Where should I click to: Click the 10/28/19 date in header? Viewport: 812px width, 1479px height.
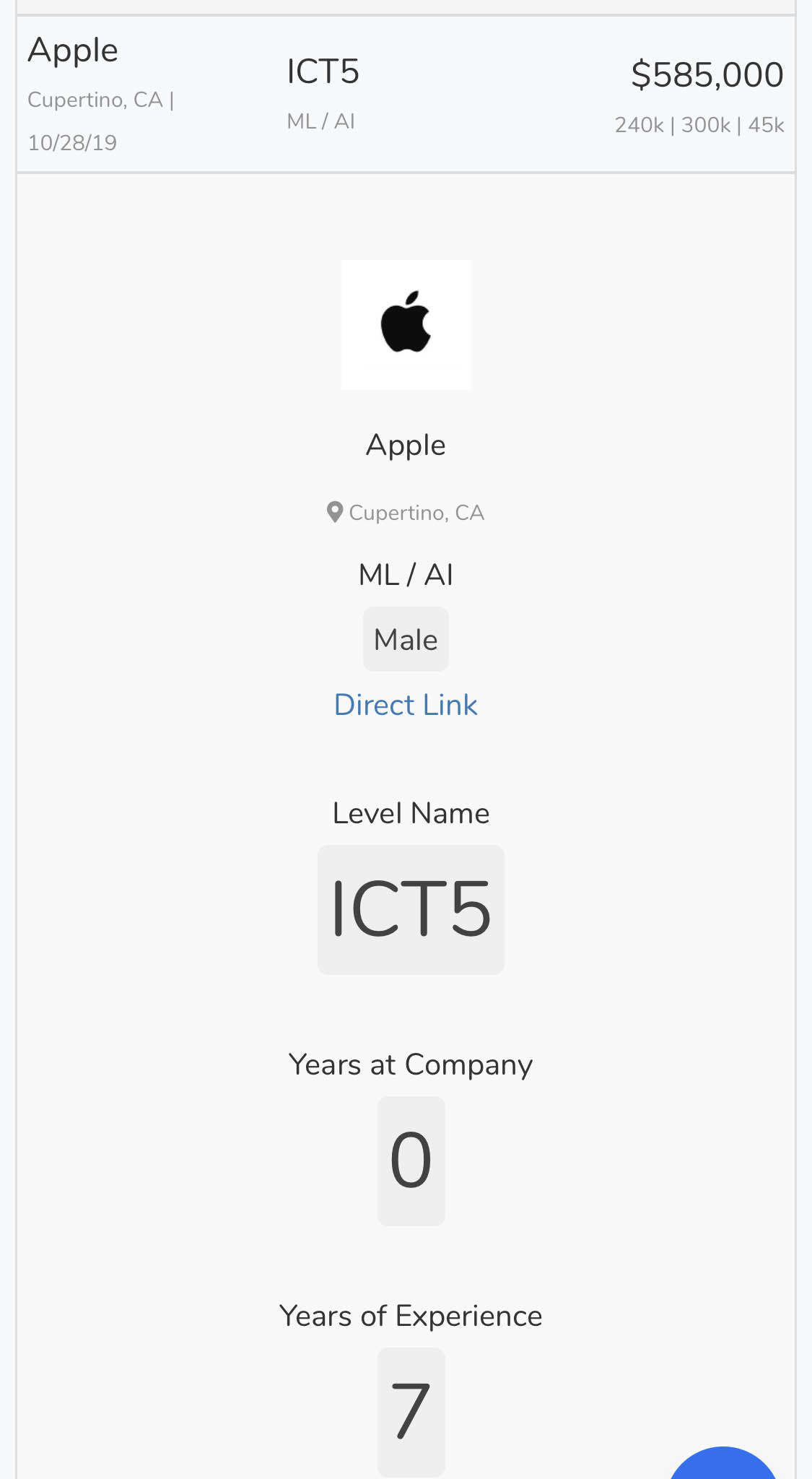pyautogui.click(x=72, y=143)
